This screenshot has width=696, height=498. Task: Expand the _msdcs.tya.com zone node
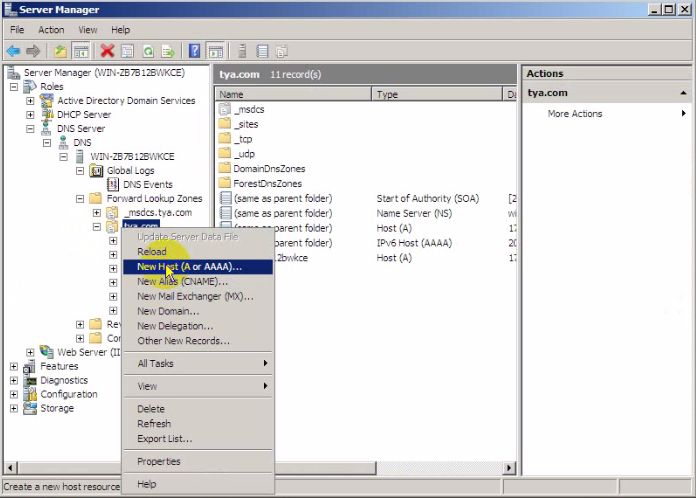coord(96,213)
